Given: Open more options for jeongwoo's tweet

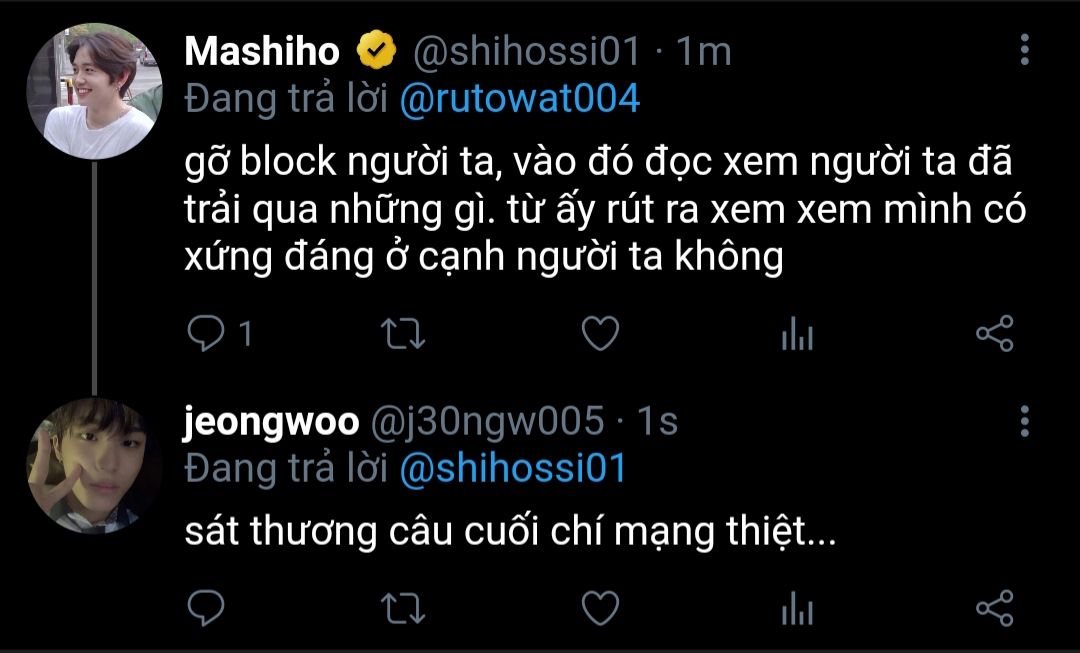Looking at the screenshot, I should (x=1025, y=421).
